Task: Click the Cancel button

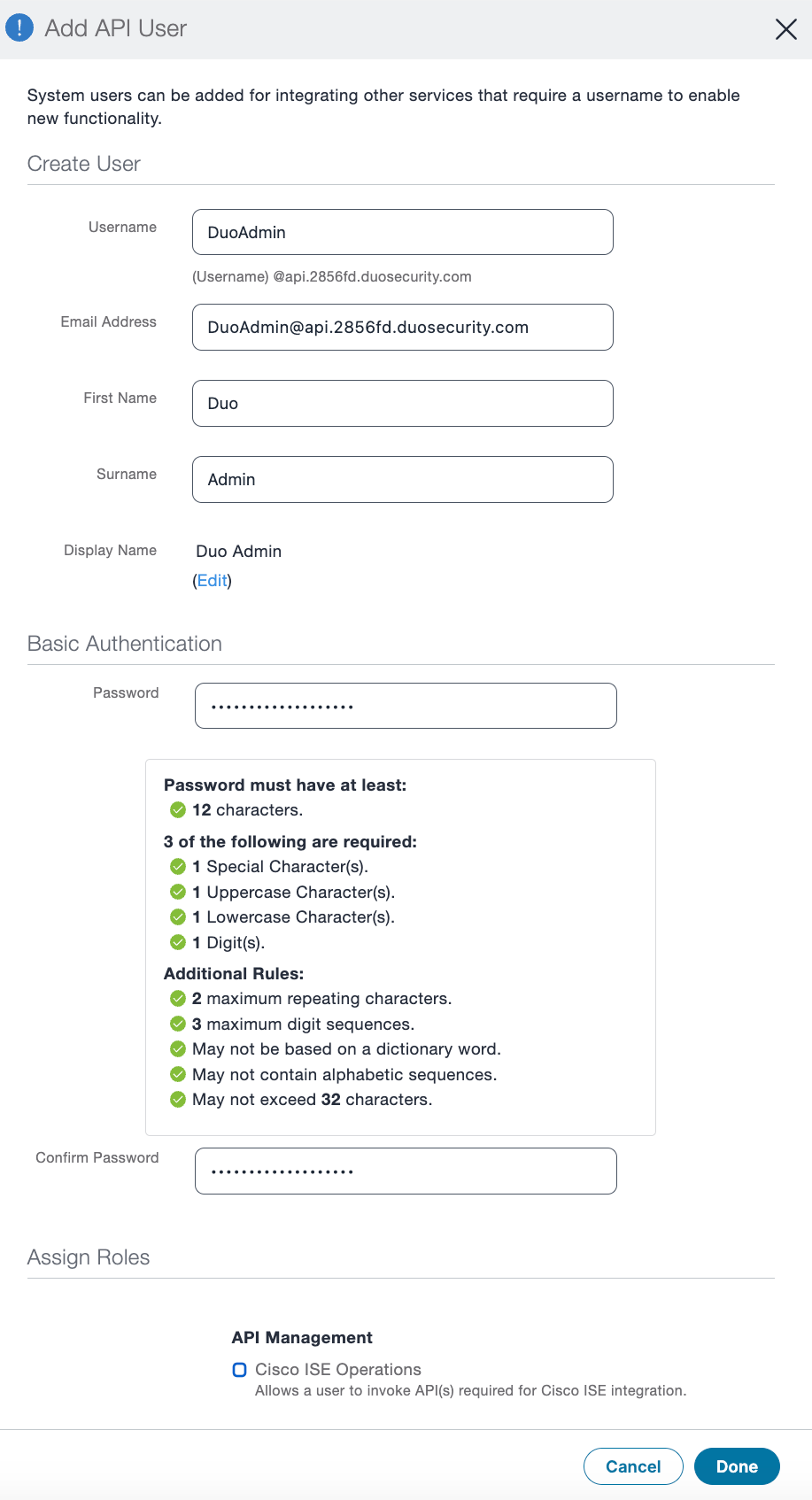Action: pos(632,1466)
